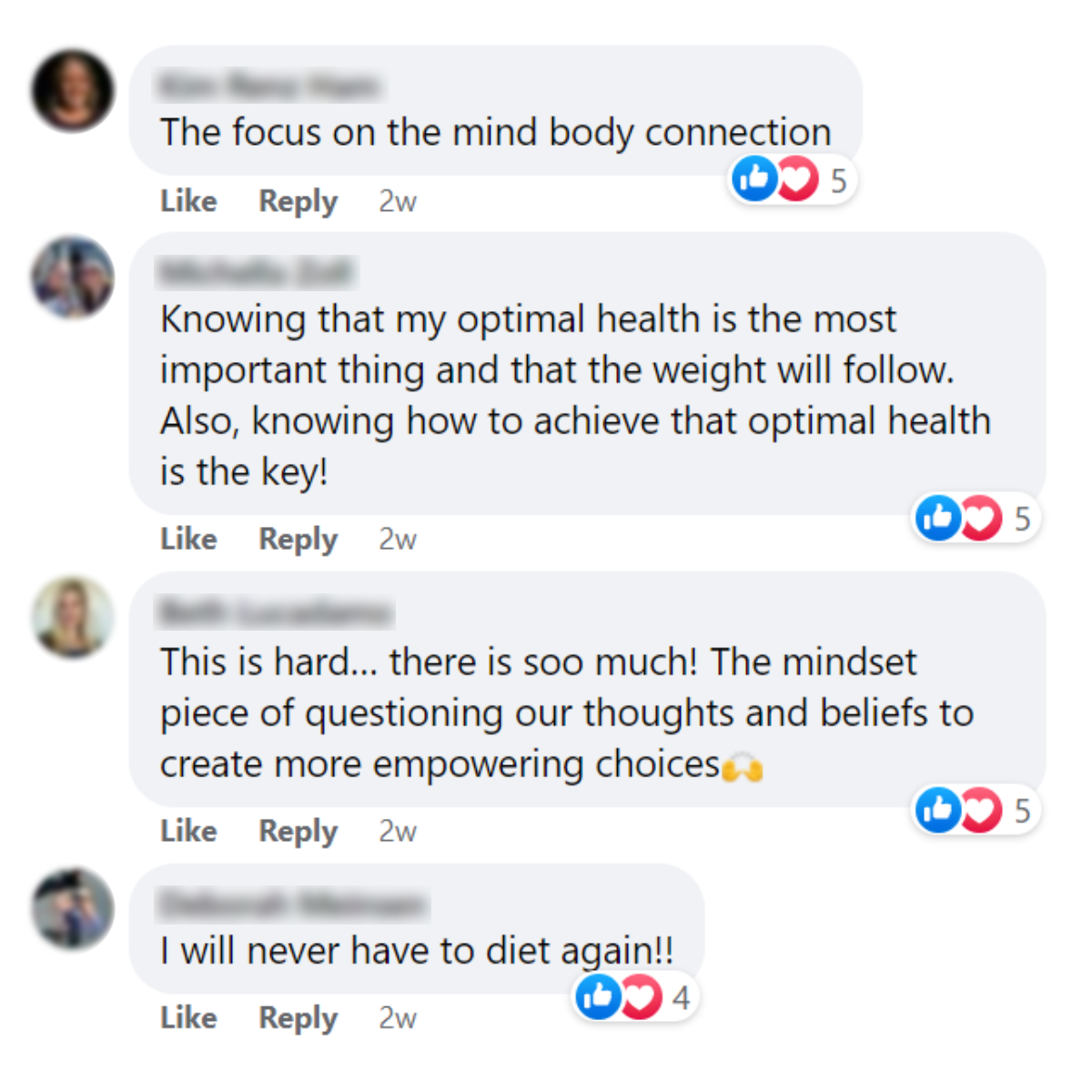Like the mindset piece comment
The width and height of the screenshot is (1092, 1092).
(188, 831)
